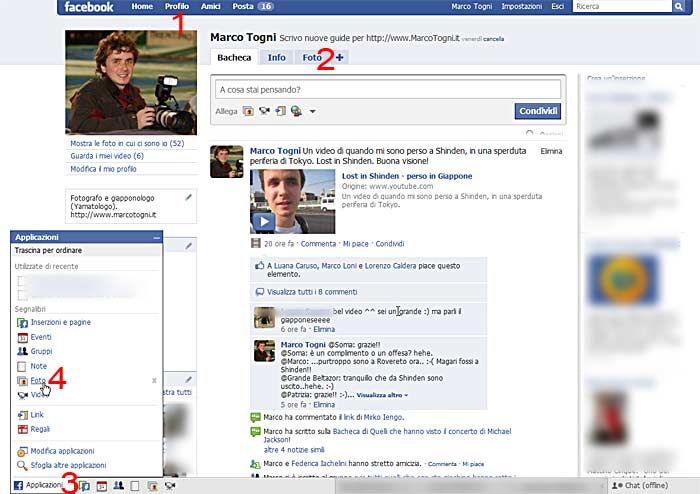The height and width of the screenshot is (494, 700).
Task: Open Posta inbox with 16 messages
Action: (252, 6)
